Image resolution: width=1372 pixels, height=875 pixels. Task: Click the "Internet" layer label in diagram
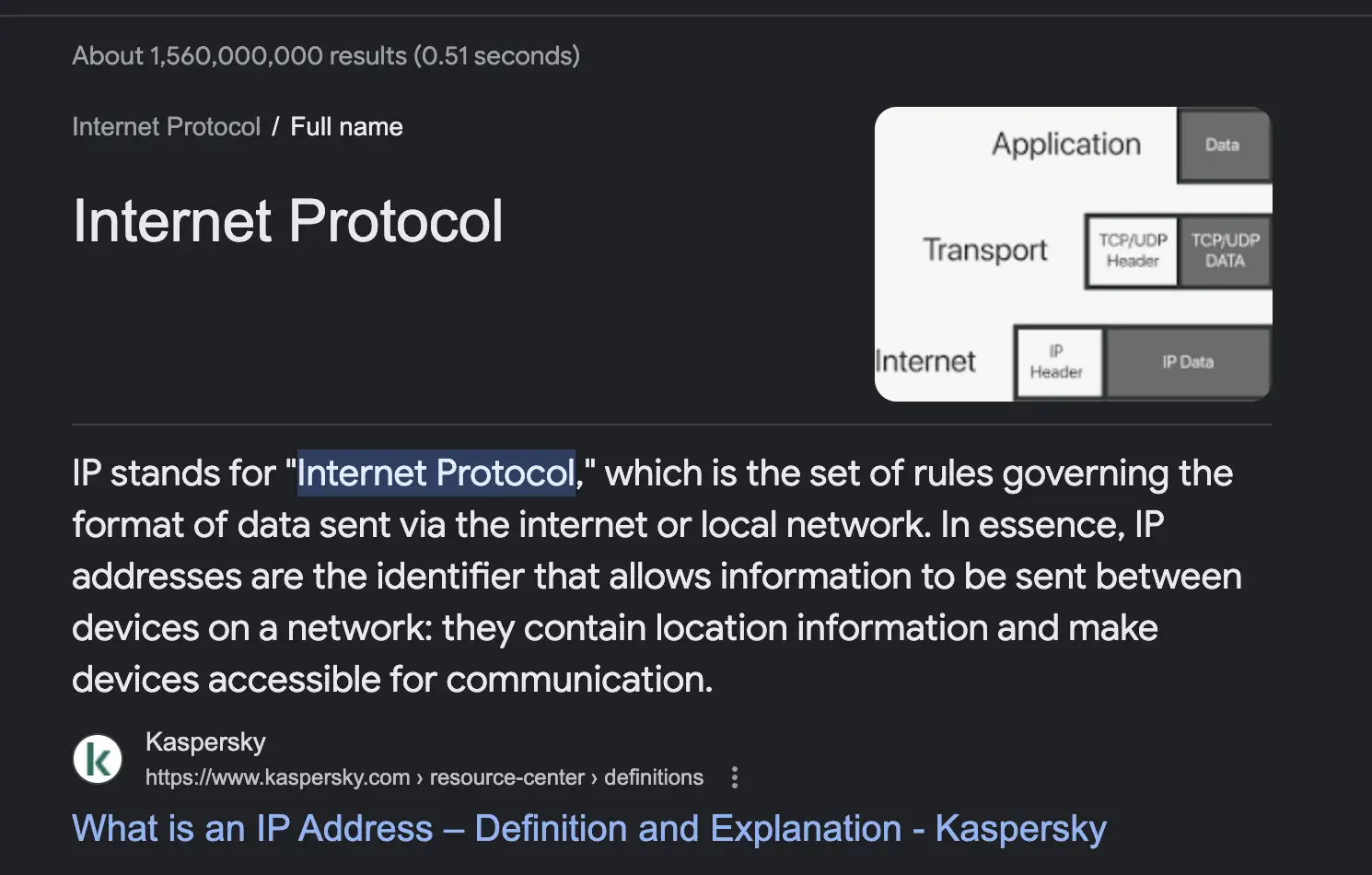(x=924, y=361)
